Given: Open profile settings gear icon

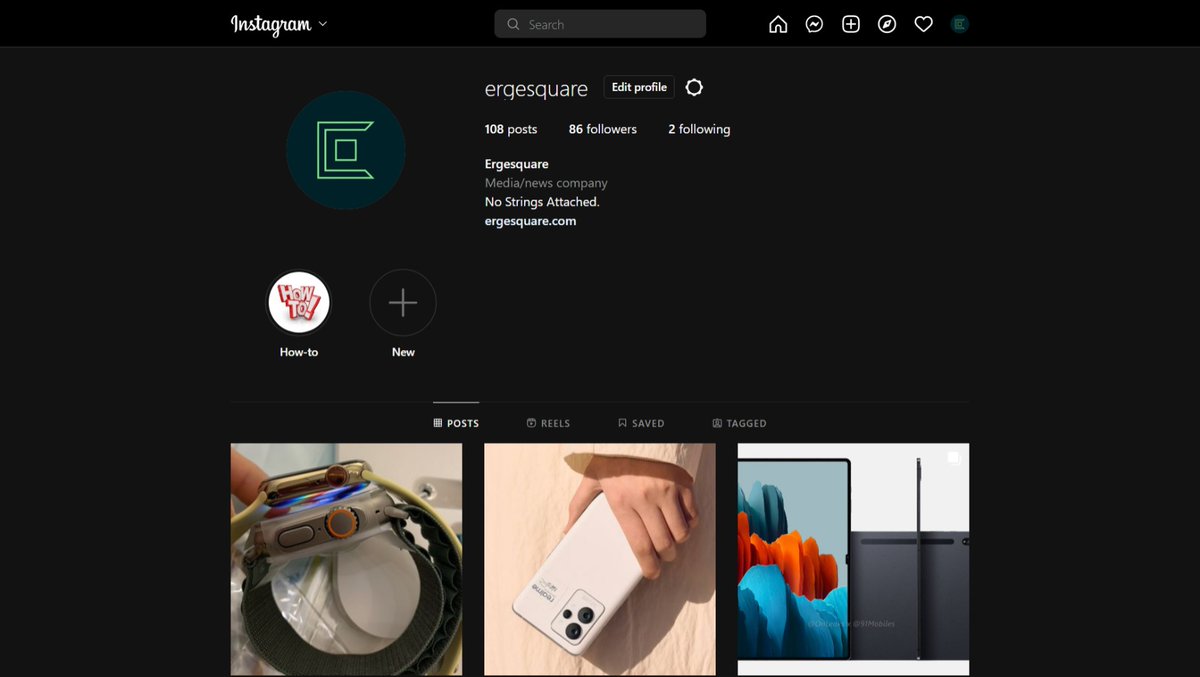Looking at the screenshot, I should tap(694, 87).
